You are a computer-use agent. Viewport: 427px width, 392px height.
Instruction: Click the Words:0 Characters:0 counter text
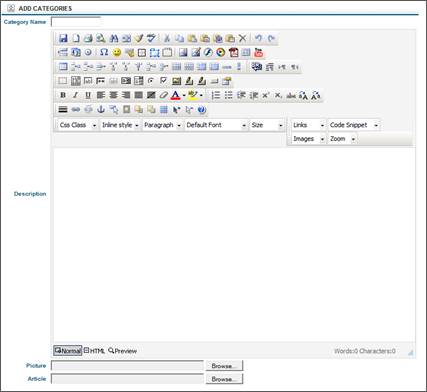pyautogui.click(x=365, y=351)
